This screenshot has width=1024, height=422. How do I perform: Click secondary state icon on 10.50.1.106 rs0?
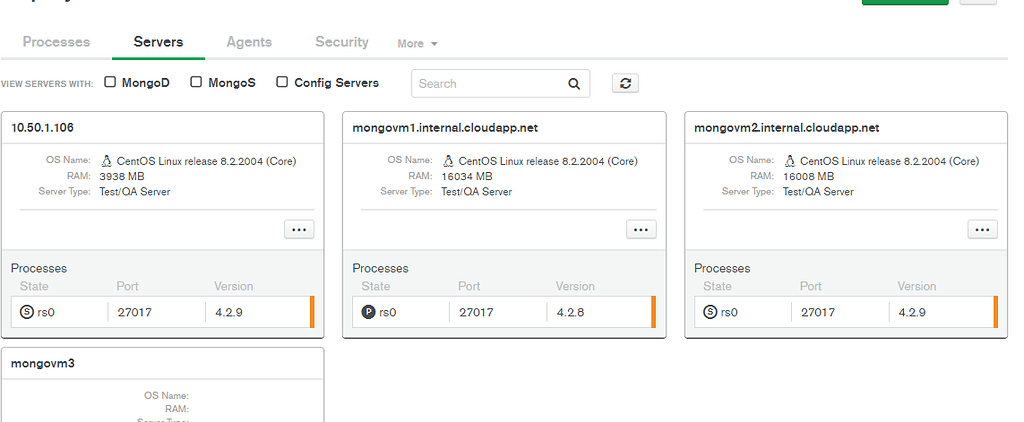(26, 312)
